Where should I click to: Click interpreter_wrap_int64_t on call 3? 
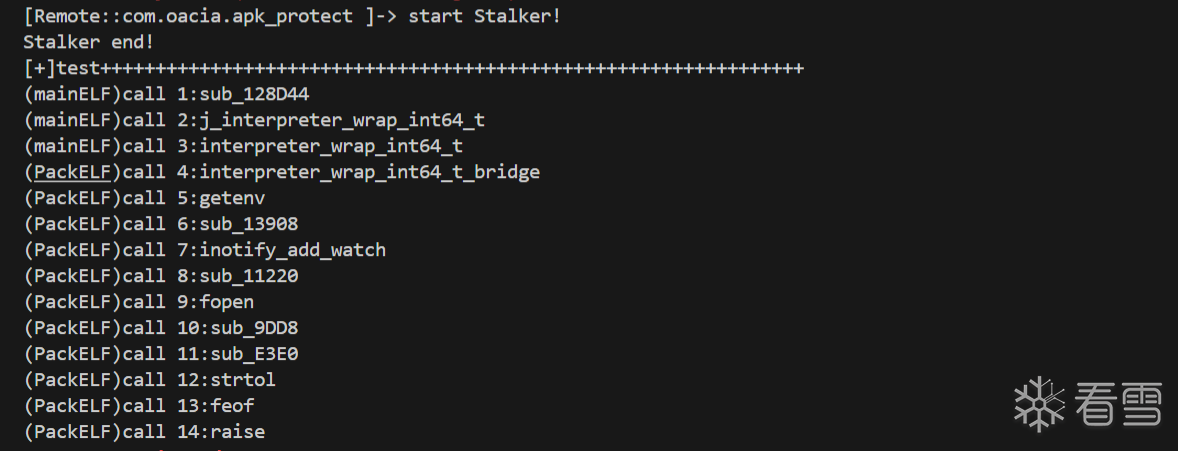click(x=331, y=146)
